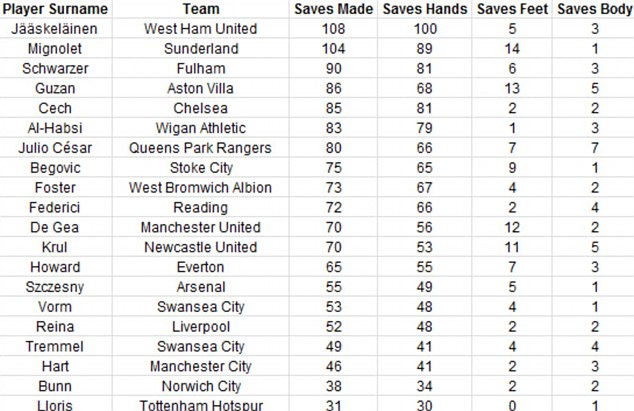Screen dimensions: 634x411
Task: Select the Saves Hands column header
Action: [425, 9]
